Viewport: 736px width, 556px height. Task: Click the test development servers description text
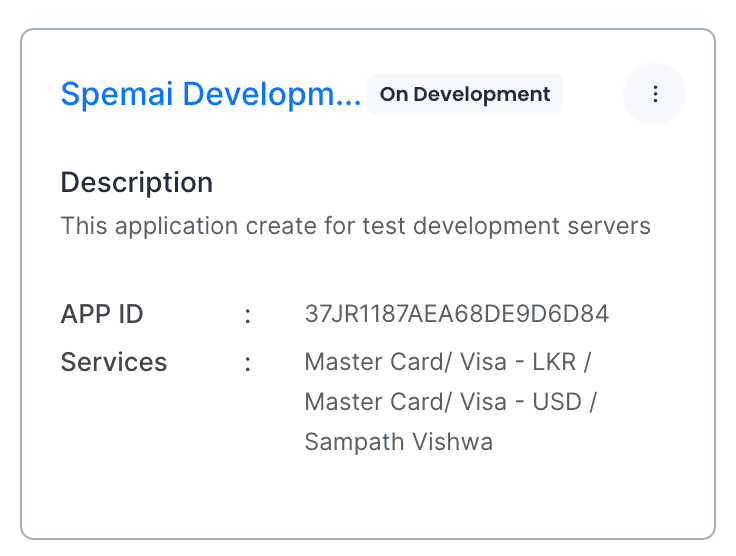pos(355,226)
